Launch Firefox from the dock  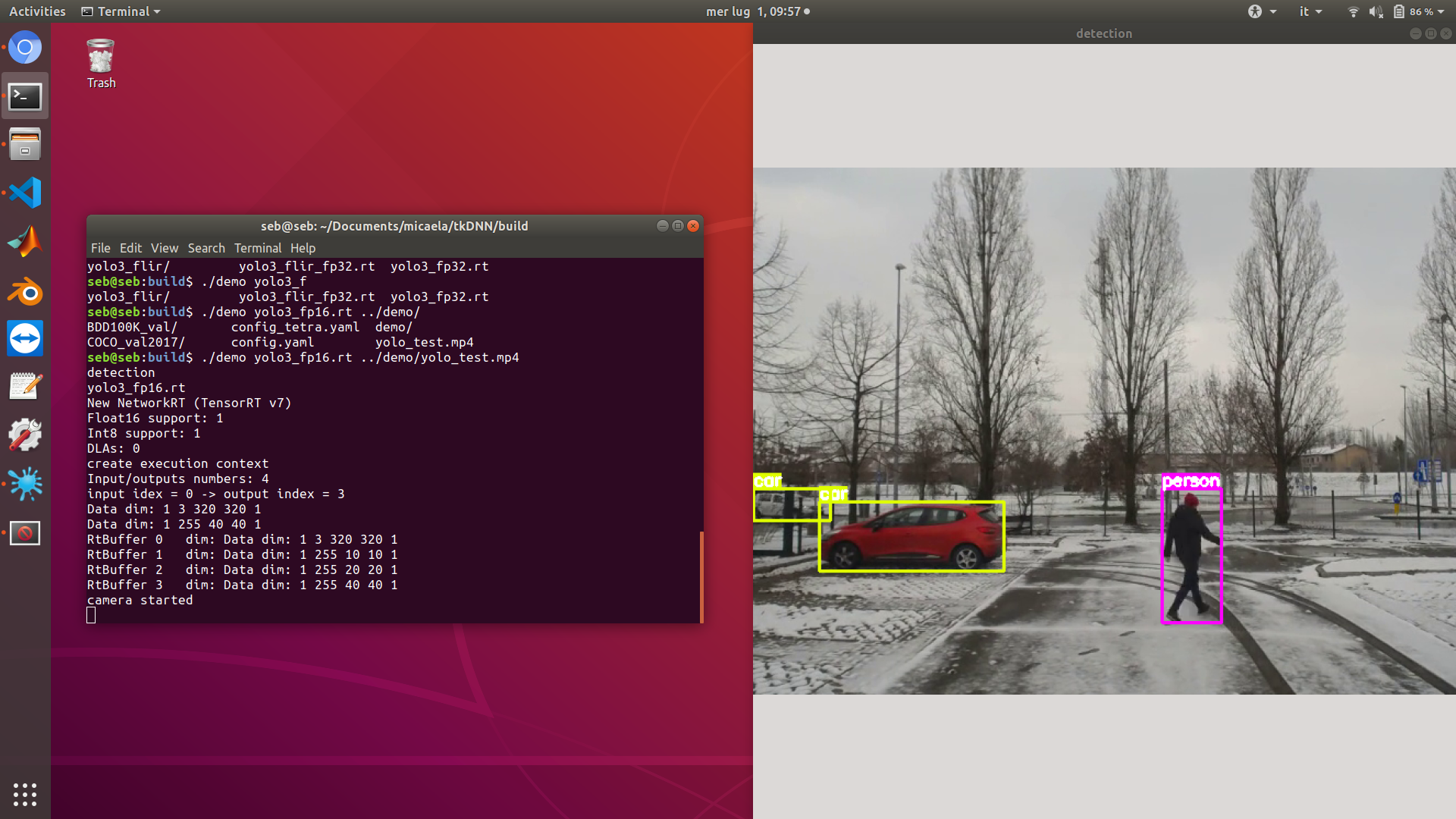[x=25, y=47]
